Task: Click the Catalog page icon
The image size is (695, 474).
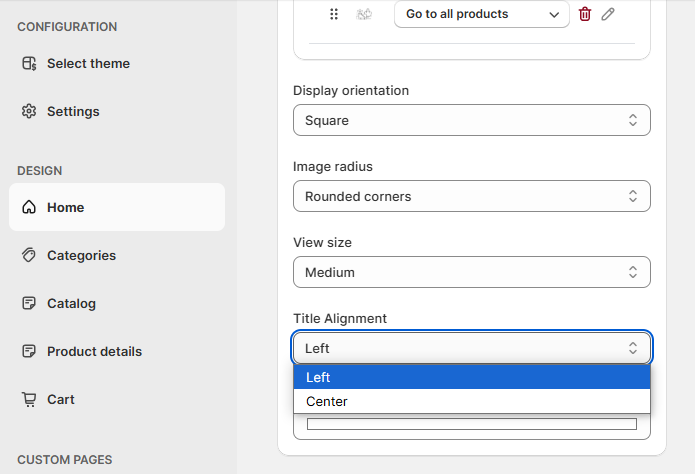Action: (29, 303)
